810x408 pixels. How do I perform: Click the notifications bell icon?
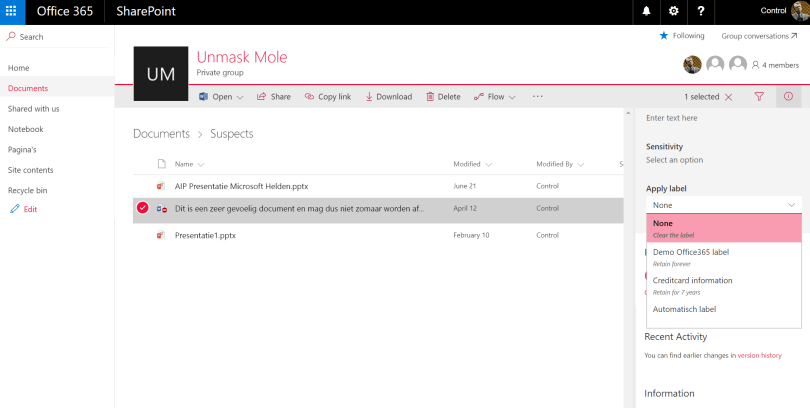[x=646, y=11]
